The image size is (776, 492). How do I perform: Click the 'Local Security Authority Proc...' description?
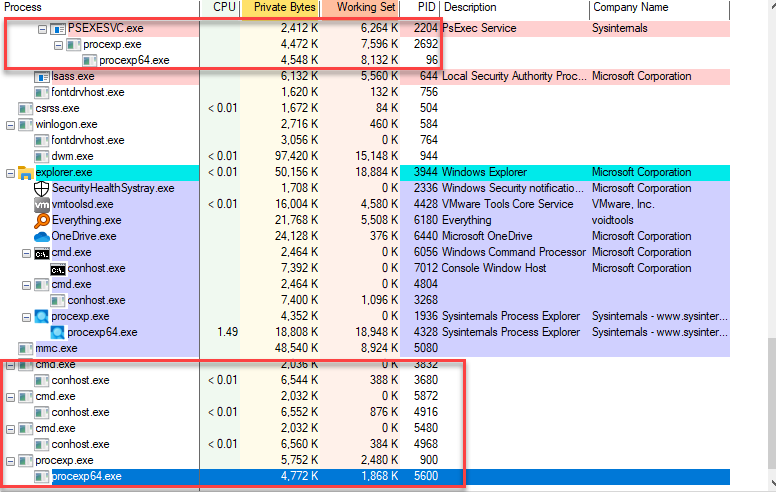[514, 77]
